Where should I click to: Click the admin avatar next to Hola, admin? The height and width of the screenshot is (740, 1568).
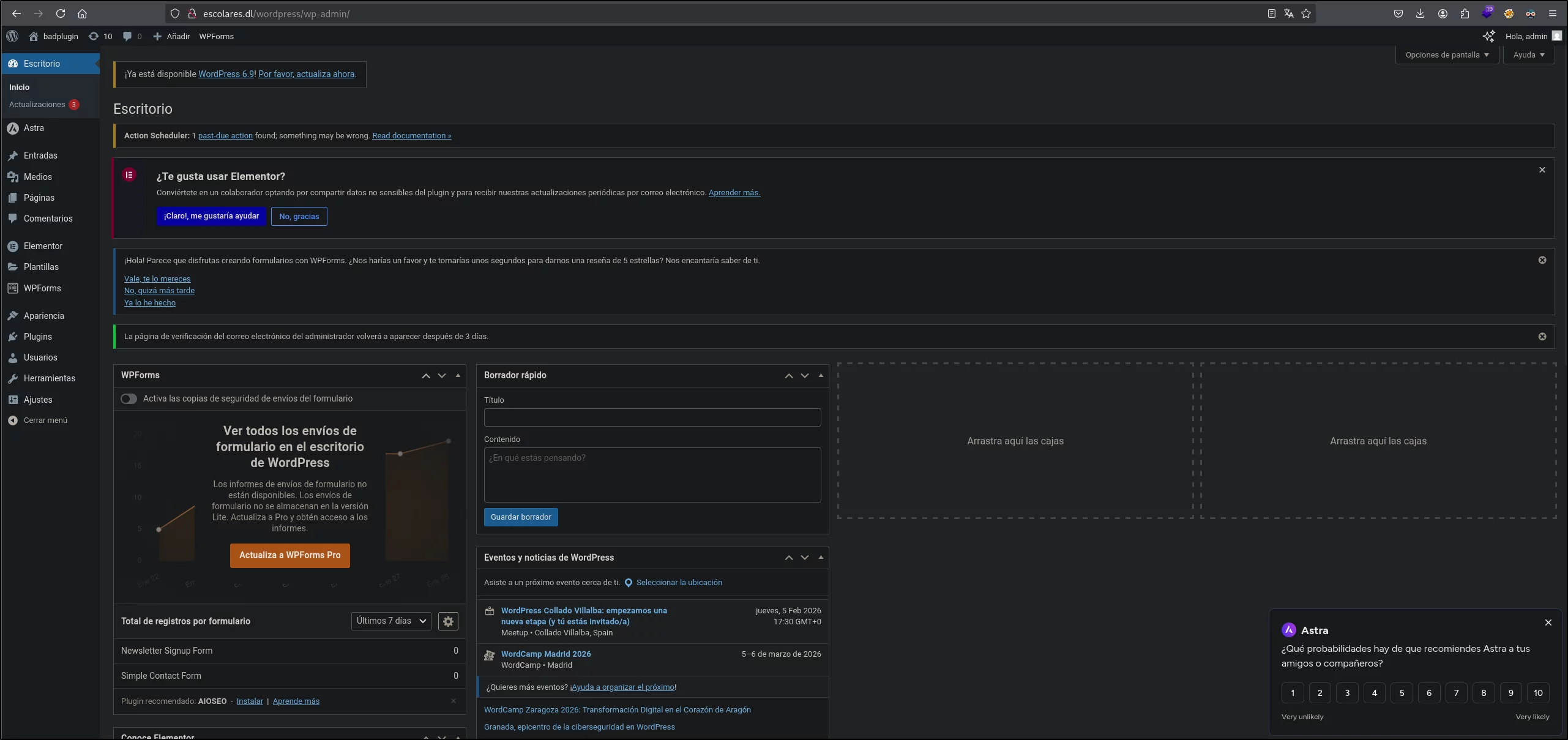pyautogui.click(x=1556, y=36)
